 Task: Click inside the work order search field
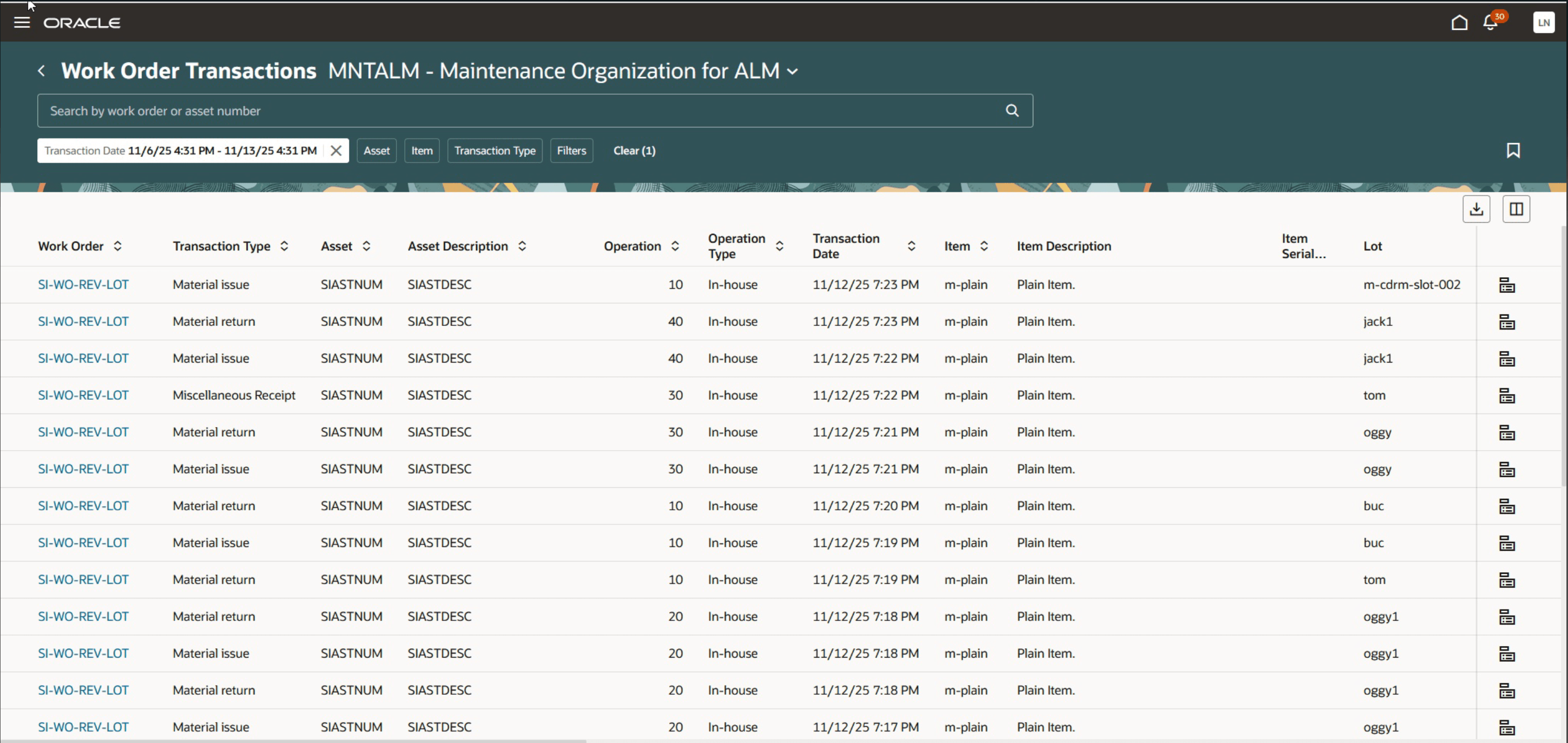(x=487, y=110)
